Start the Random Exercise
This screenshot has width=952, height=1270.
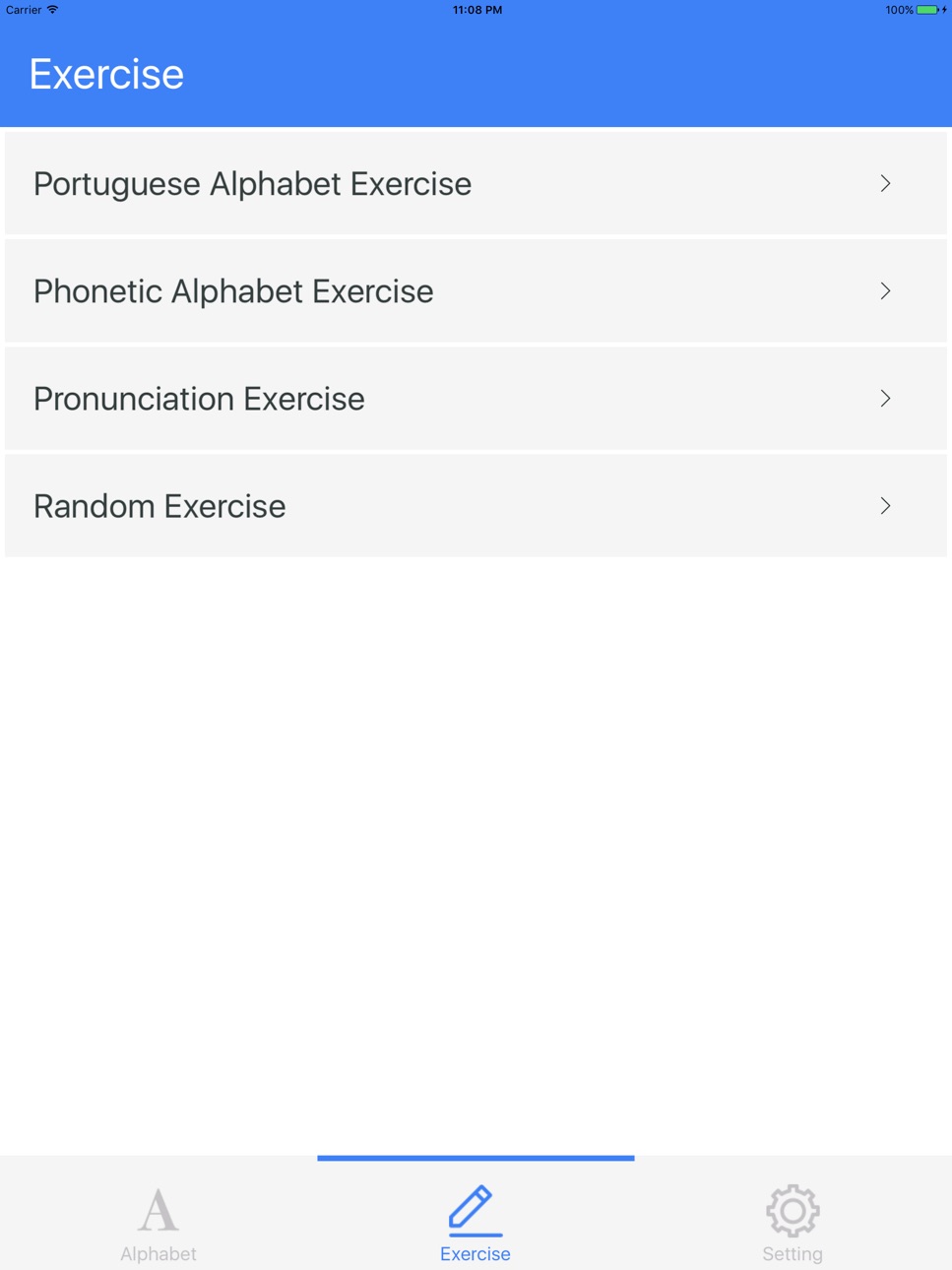tap(476, 505)
